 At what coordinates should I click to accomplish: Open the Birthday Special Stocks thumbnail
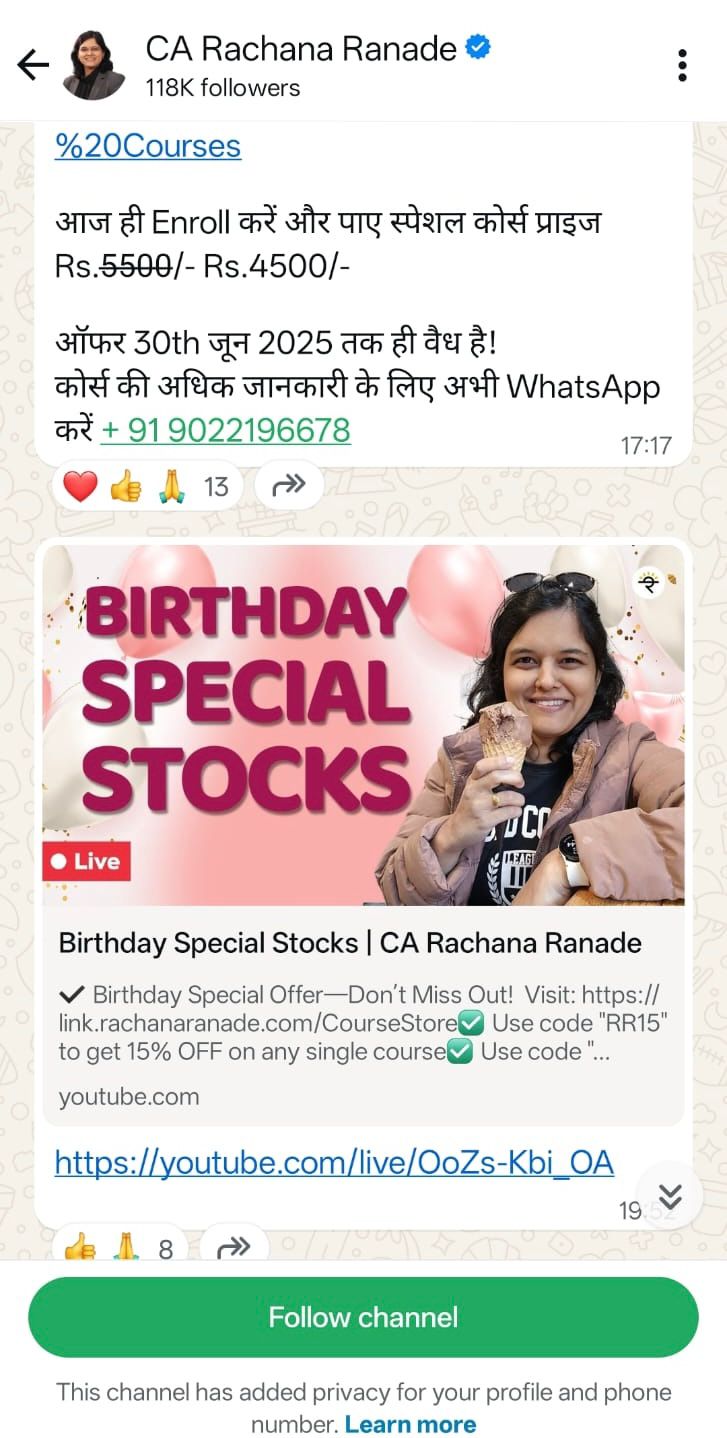363,725
